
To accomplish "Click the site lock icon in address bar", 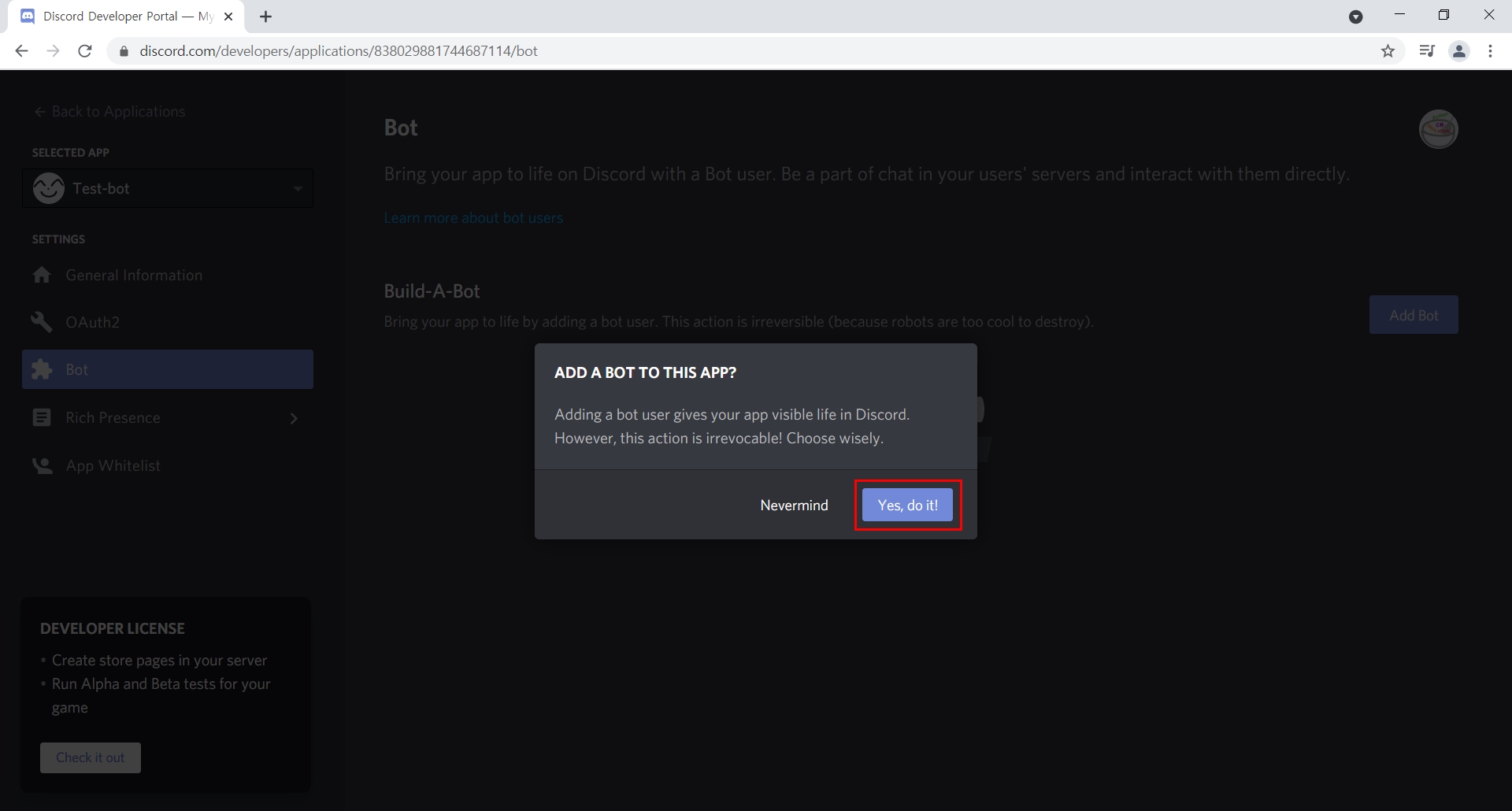I will pos(123,51).
